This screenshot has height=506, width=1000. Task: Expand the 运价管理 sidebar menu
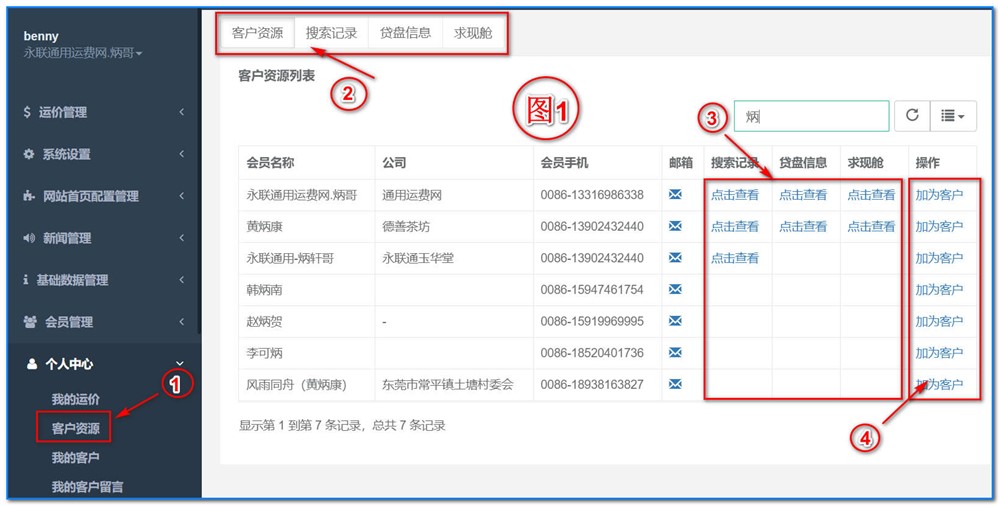[104, 112]
